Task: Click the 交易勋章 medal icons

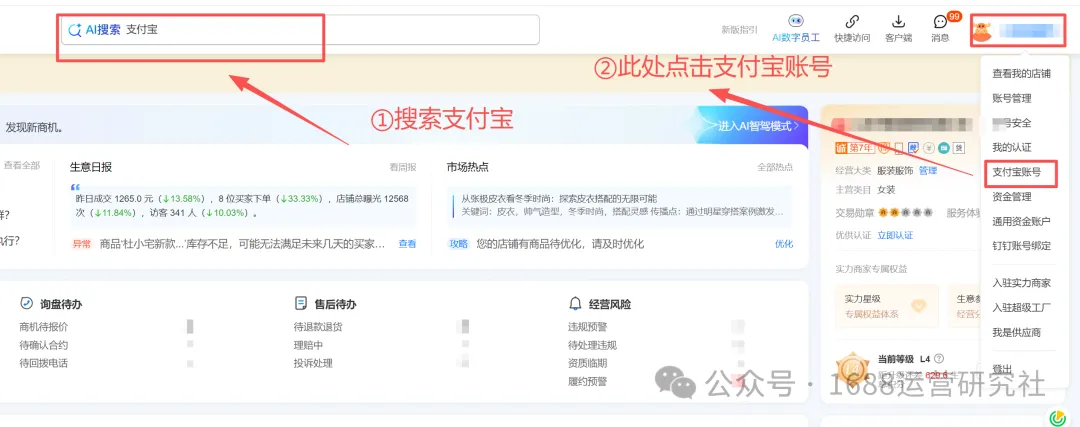Action: 905,212
